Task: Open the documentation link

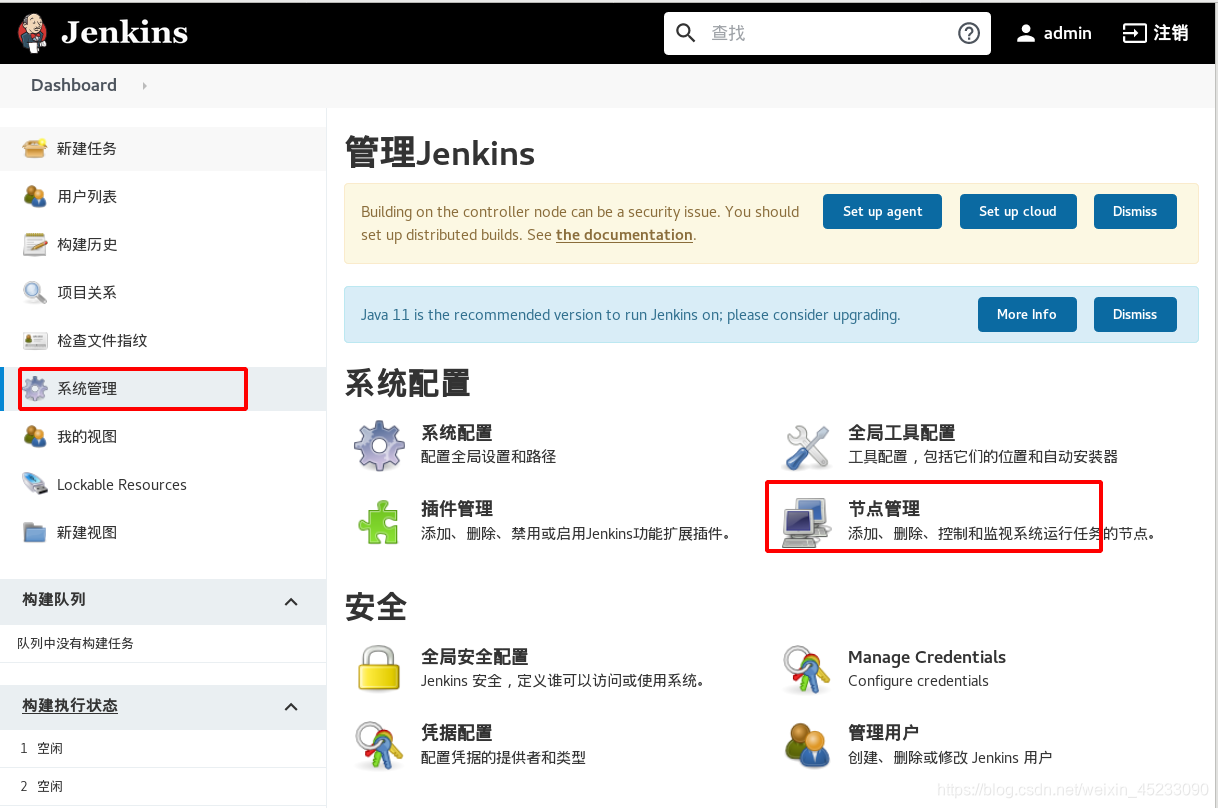Action: [x=624, y=235]
